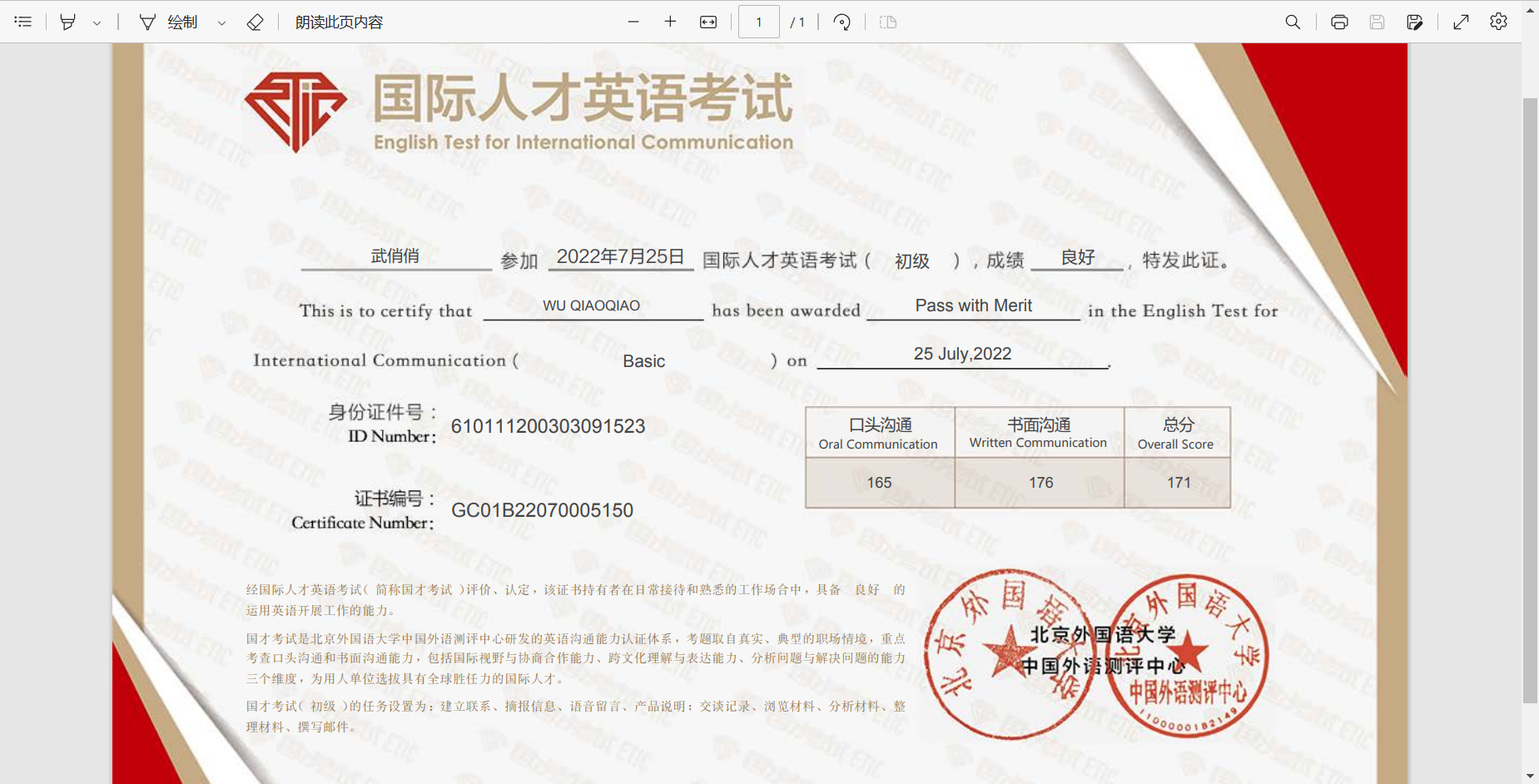
Task: Rotate the page with the rotate icon
Action: click(x=841, y=22)
